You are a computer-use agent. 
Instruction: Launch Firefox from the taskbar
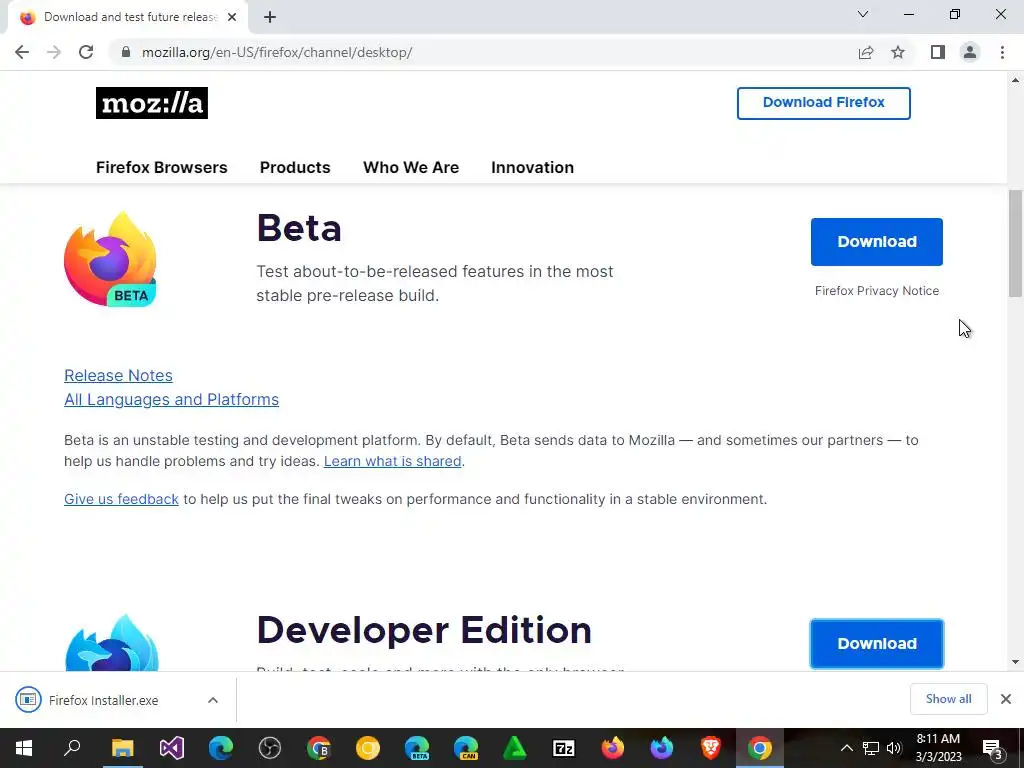(x=613, y=748)
